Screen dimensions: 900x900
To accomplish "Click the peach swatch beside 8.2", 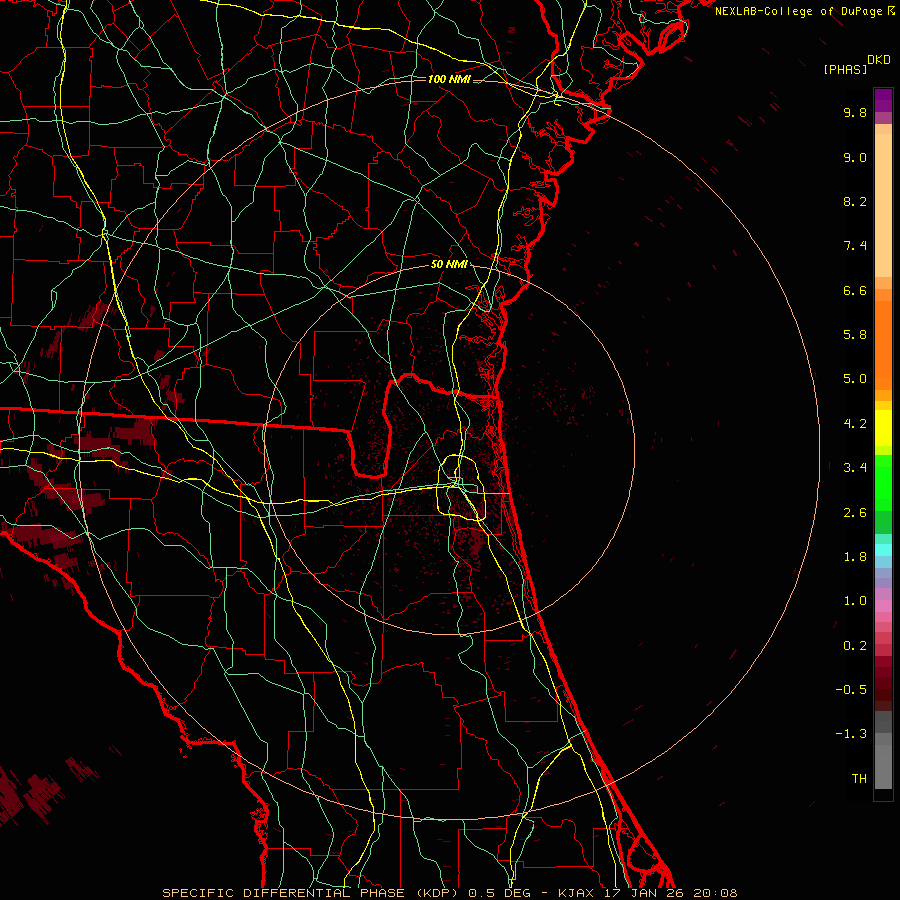I will tap(883, 202).
